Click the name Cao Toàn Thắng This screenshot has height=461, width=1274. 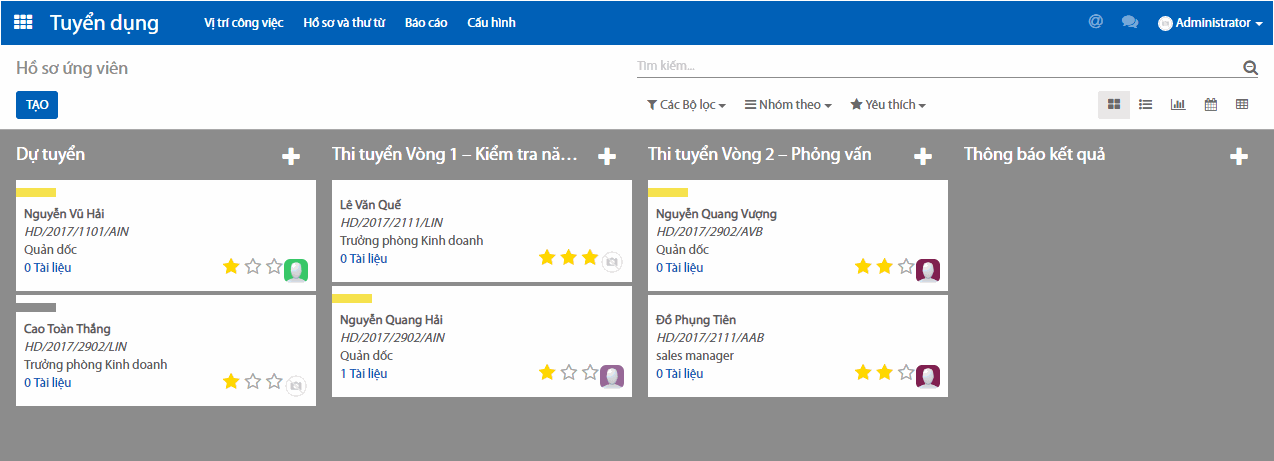point(67,329)
